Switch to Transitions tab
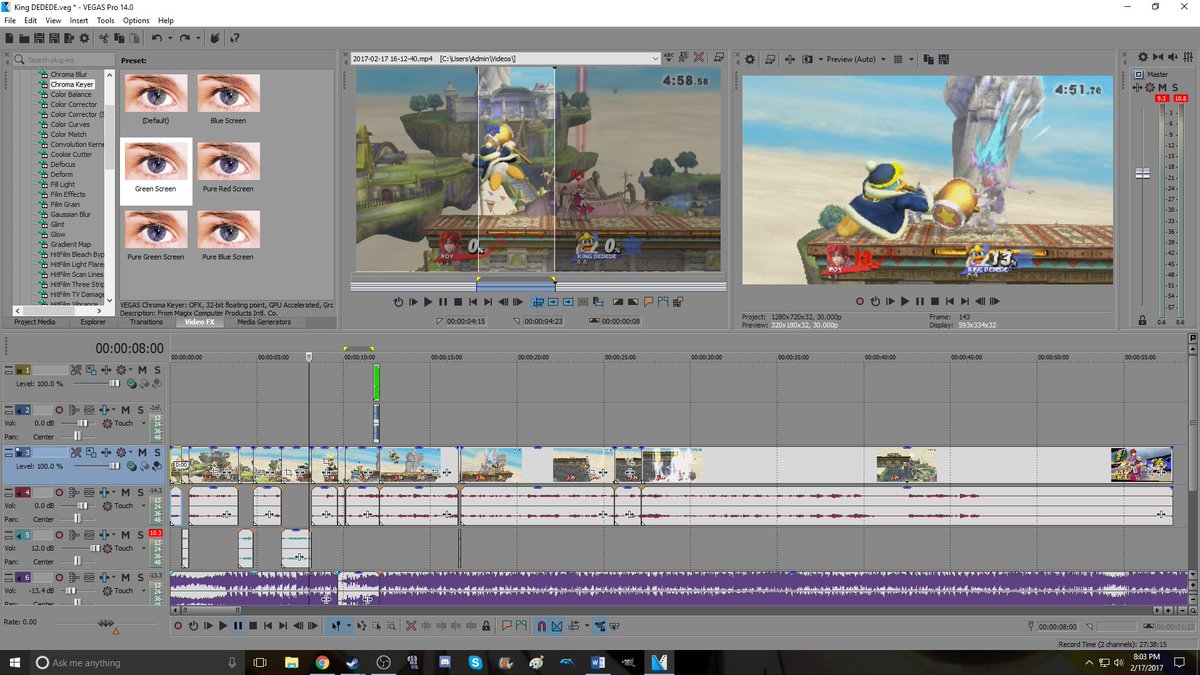 [x=146, y=322]
